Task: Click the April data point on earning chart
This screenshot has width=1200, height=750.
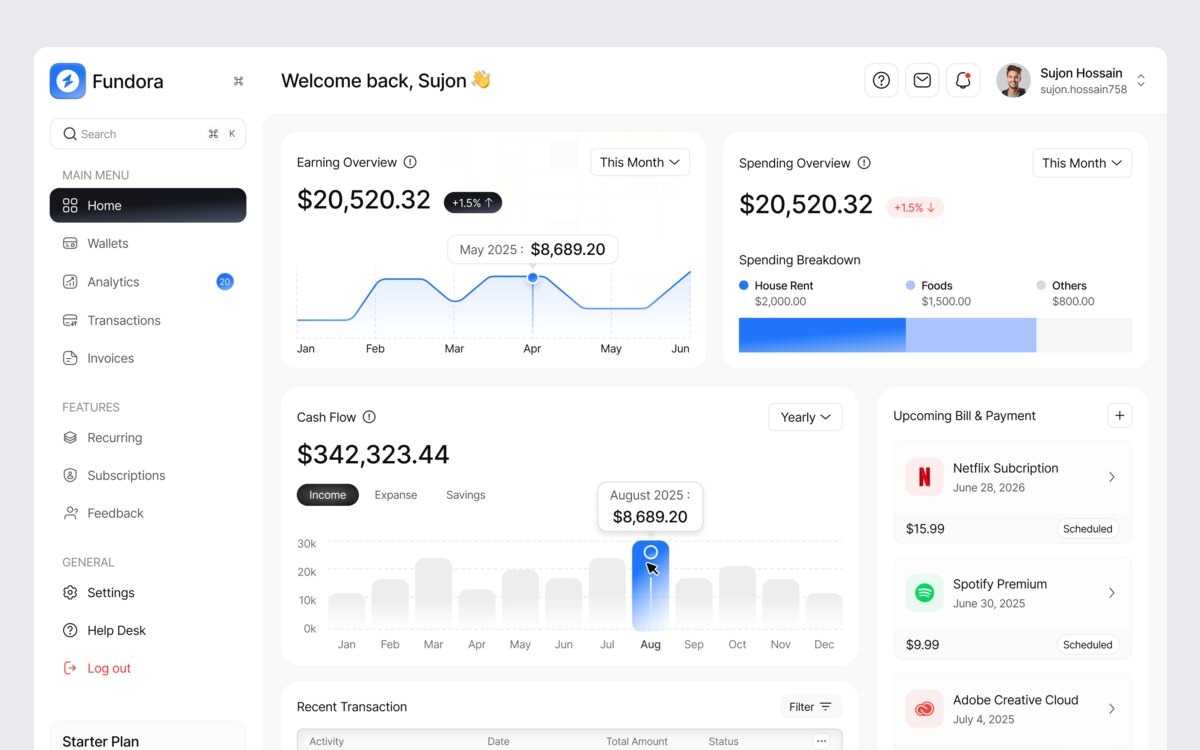Action: 533,277
